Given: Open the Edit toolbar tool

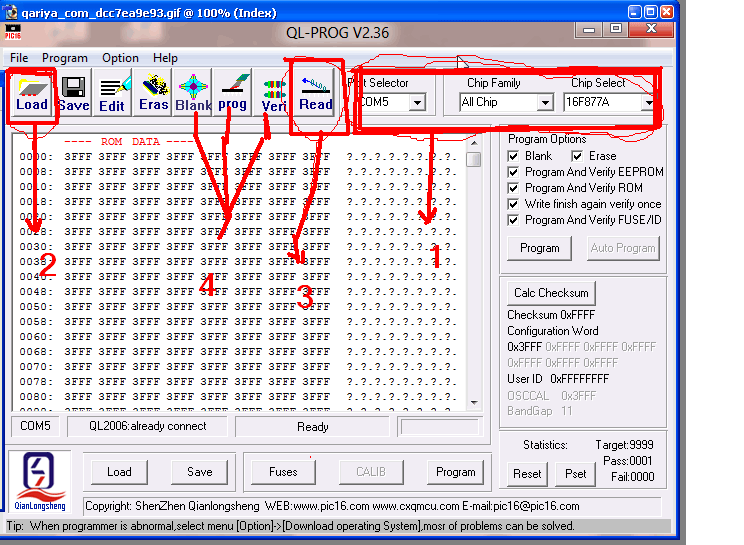Looking at the screenshot, I should point(113,93).
